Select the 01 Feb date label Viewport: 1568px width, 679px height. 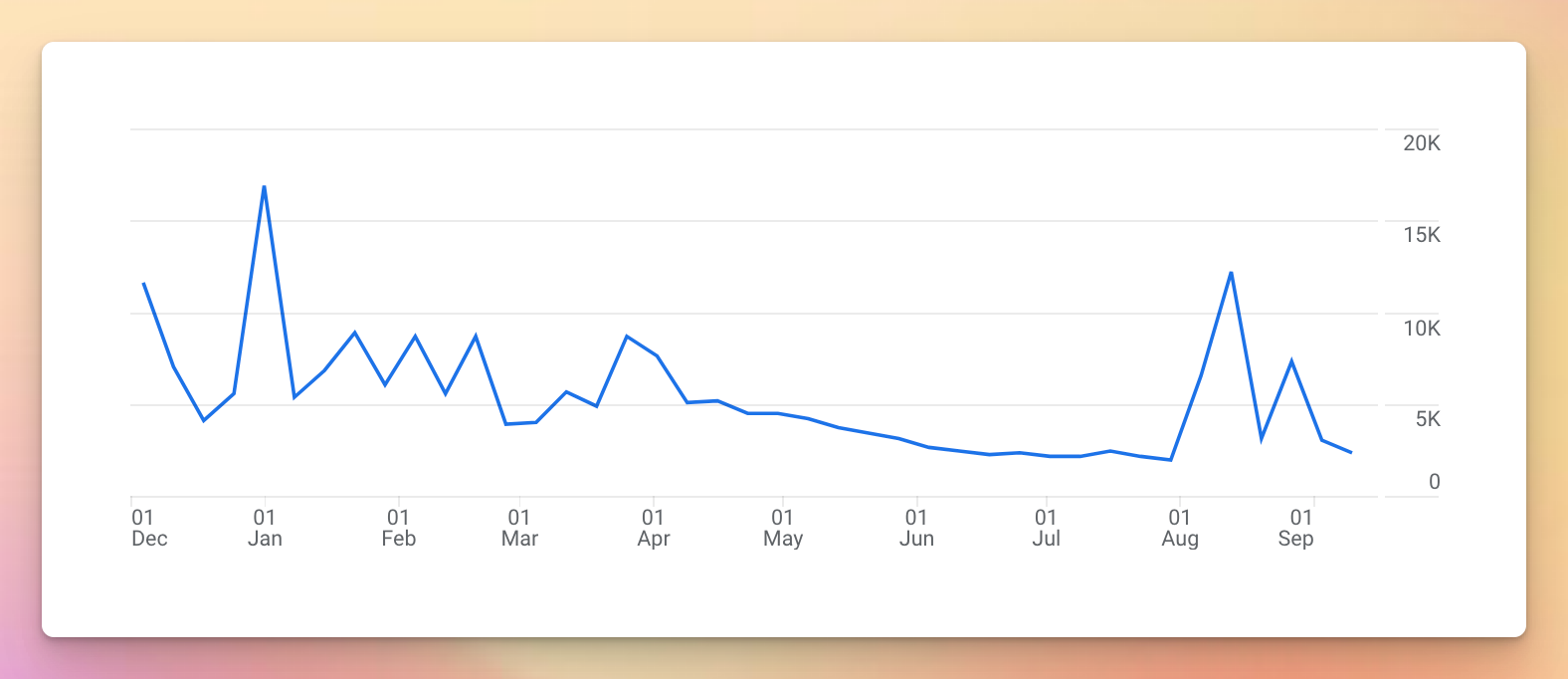pos(398,528)
